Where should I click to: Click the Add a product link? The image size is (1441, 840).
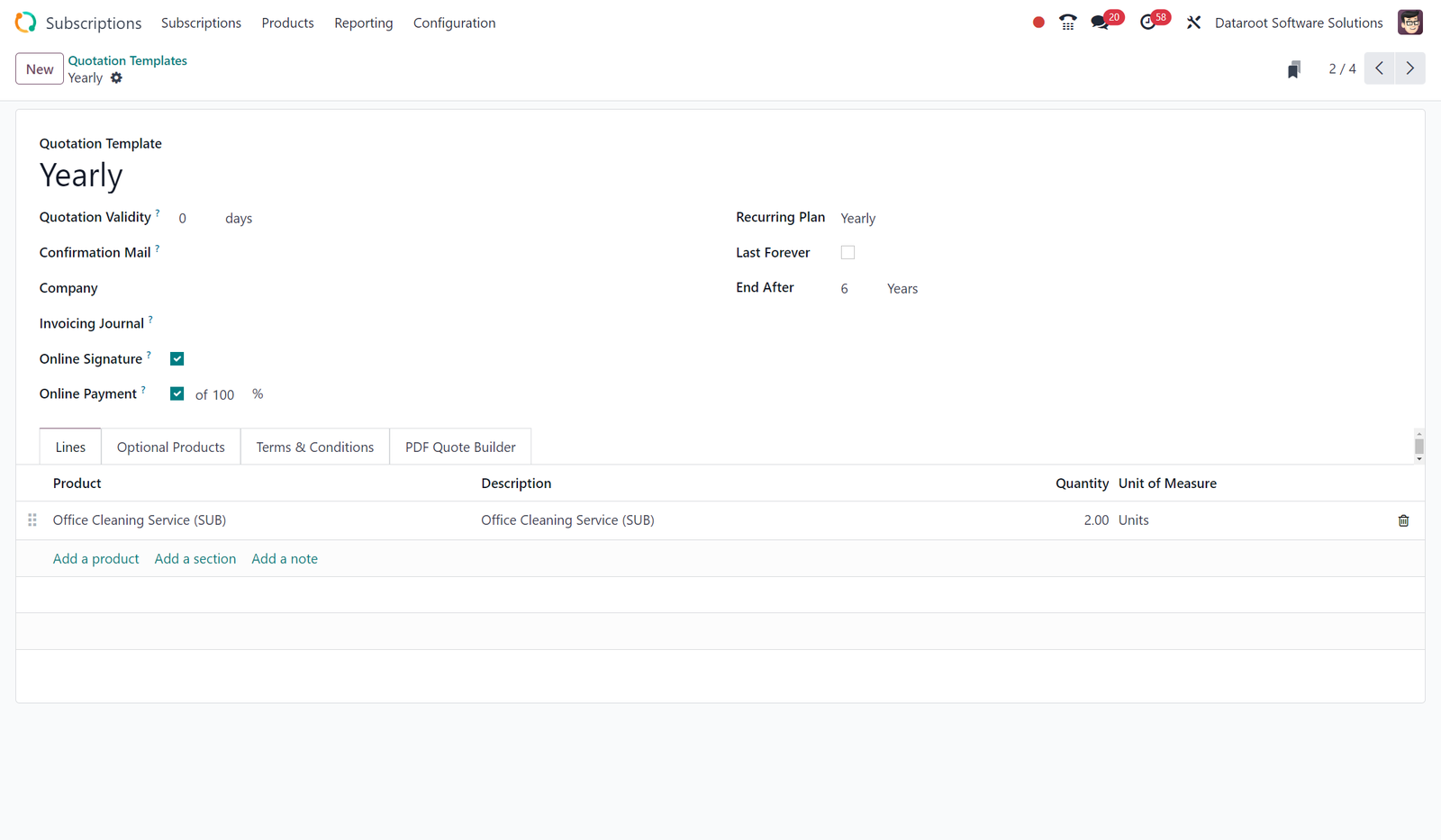96,559
